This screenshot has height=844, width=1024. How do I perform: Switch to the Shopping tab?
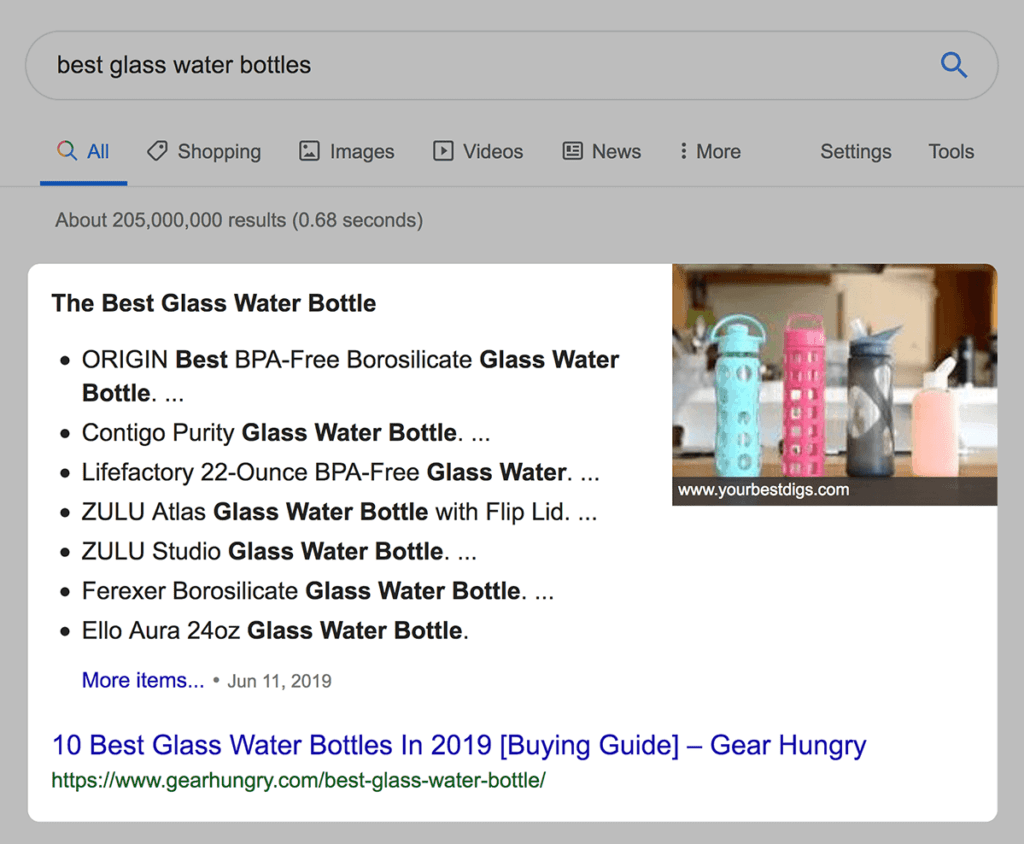coord(218,151)
